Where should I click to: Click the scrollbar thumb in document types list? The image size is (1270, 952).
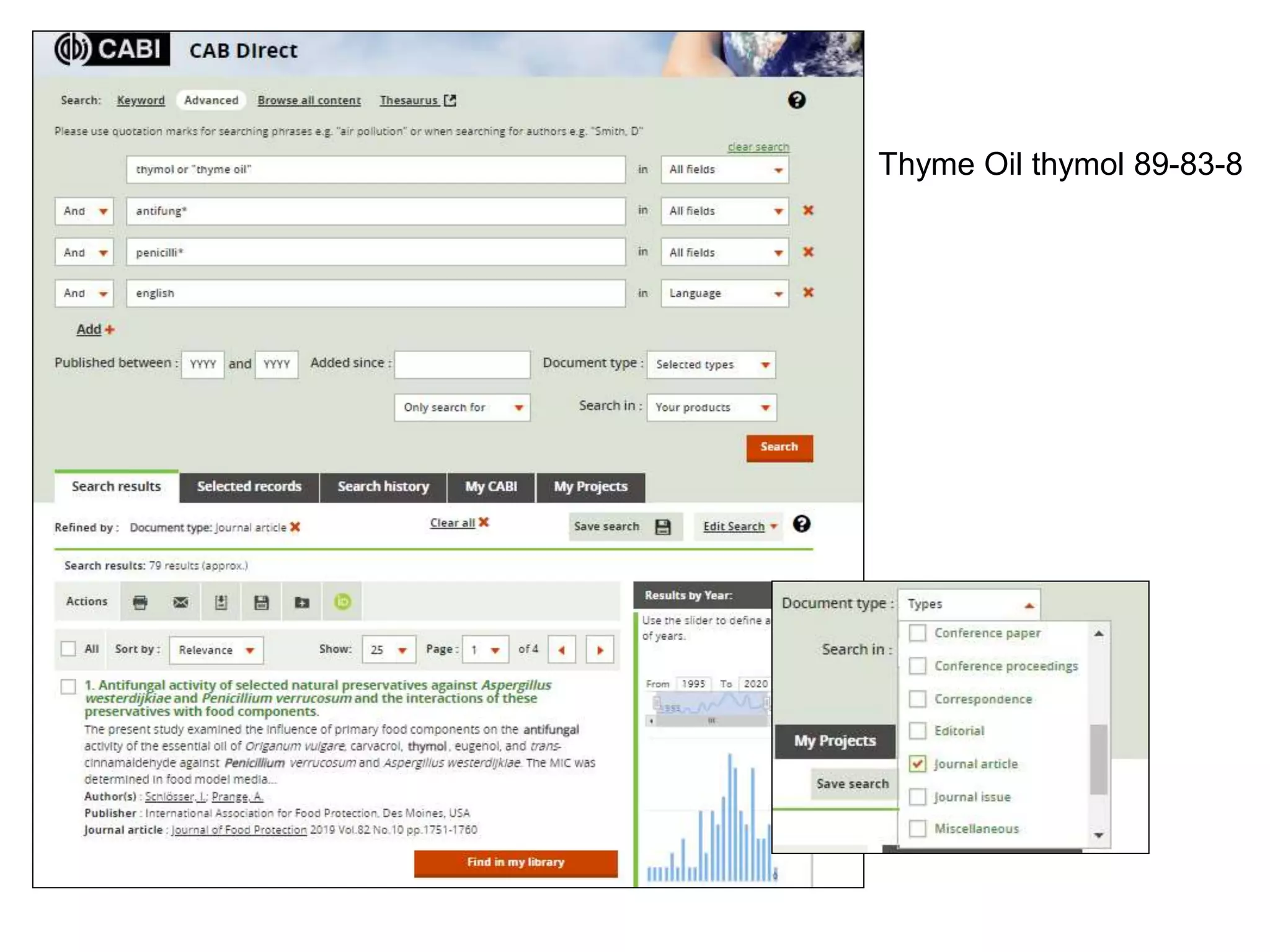coord(1098,759)
